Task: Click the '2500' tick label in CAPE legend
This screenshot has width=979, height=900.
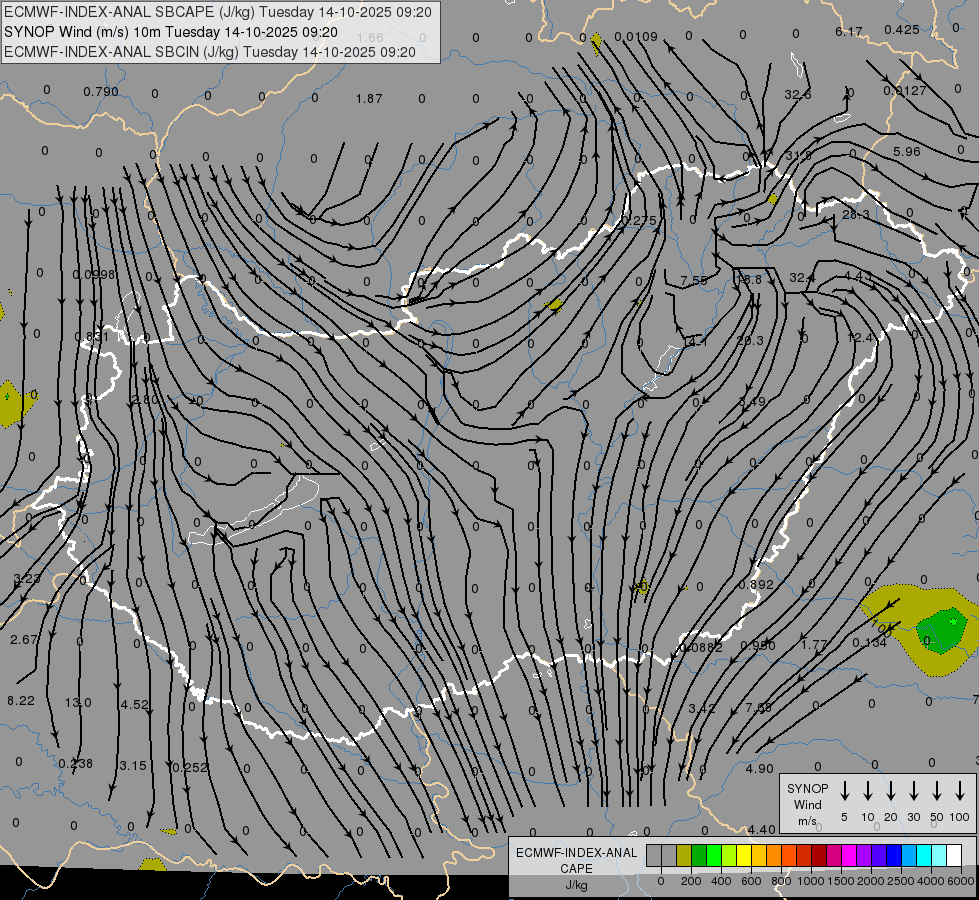Action: pos(900,881)
